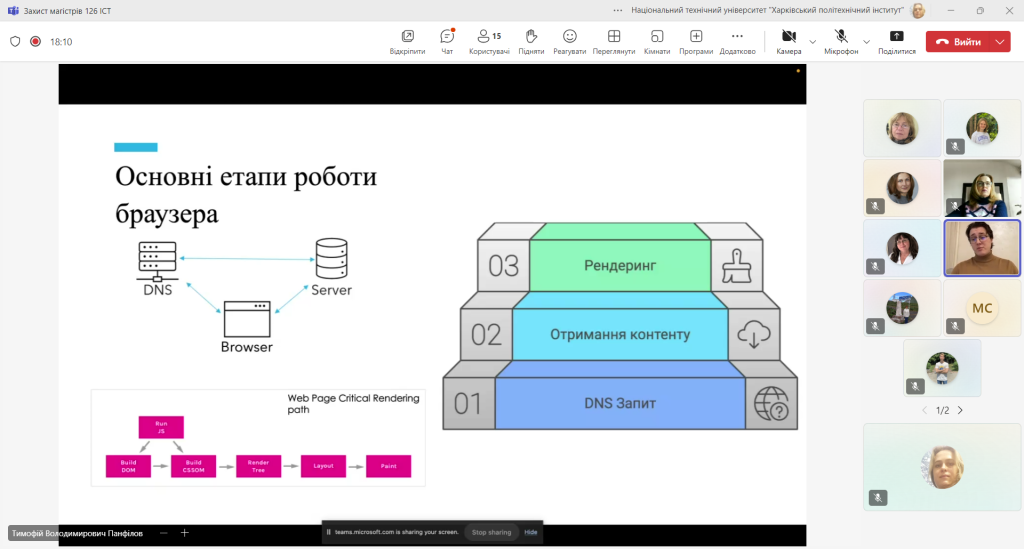Pop out the view with Відкріпити
Screen dimensions: 1024x549
(x=408, y=41)
